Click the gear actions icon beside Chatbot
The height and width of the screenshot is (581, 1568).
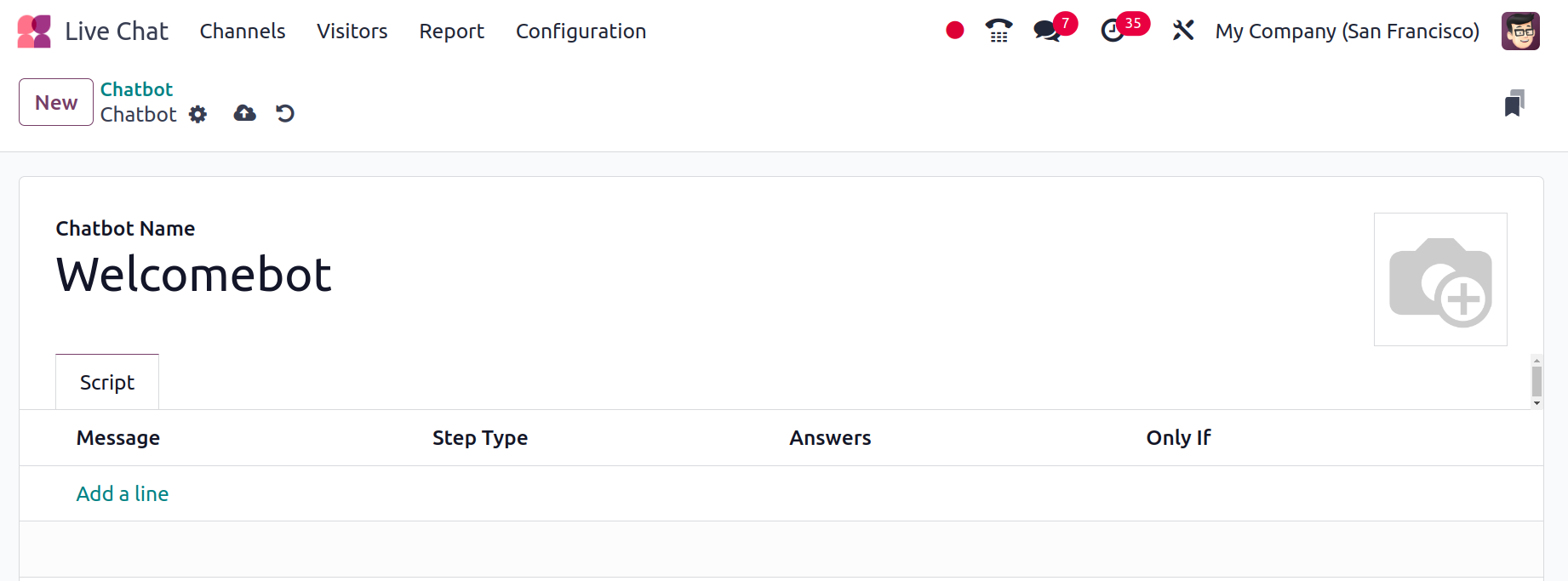point(197,114)
